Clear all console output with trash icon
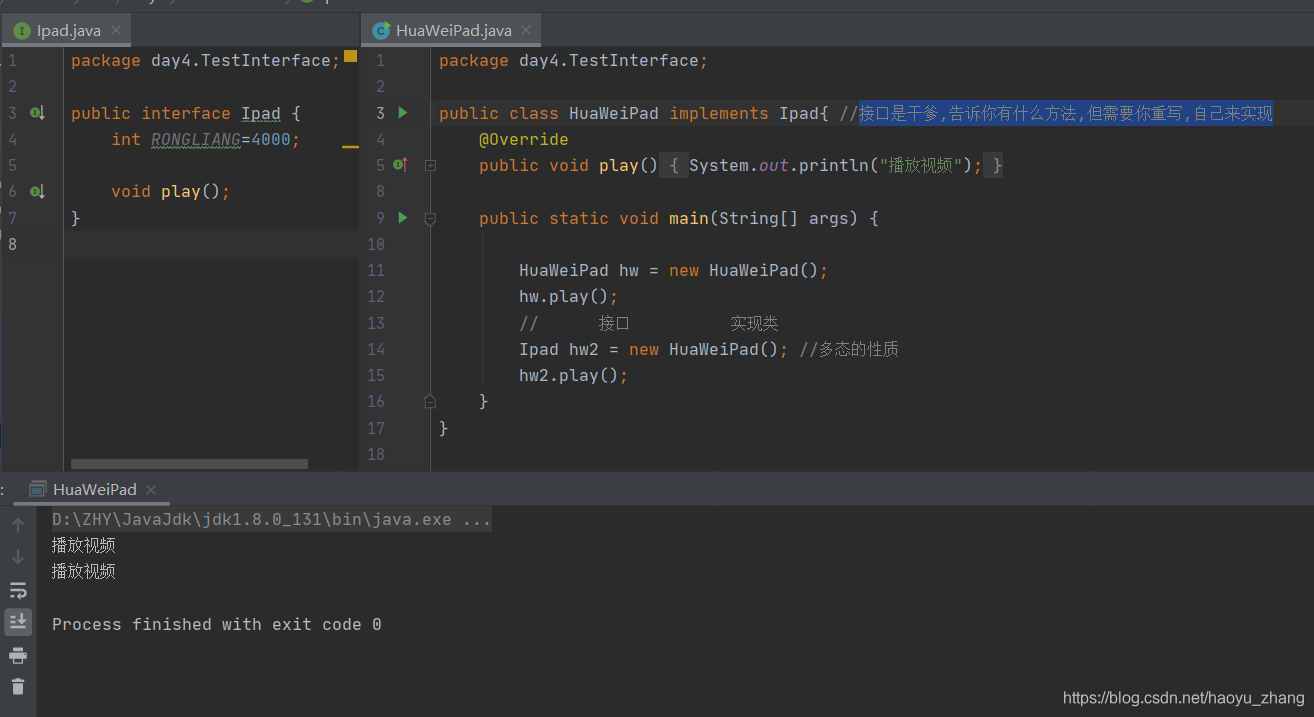 [x=18, y=686]
